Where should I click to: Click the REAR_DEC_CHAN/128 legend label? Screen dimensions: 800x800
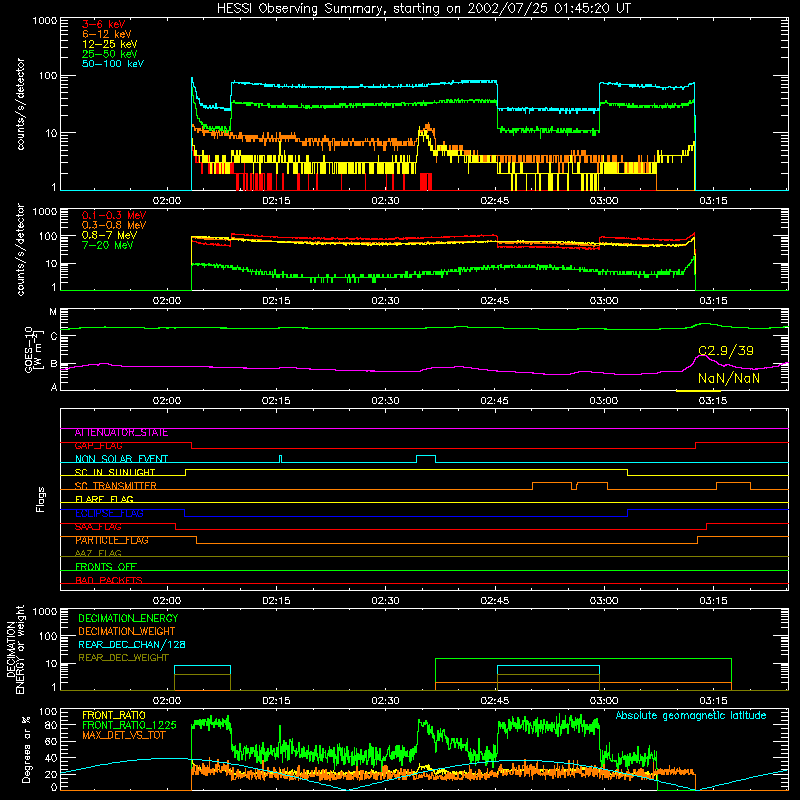click(x=132, y=644)
